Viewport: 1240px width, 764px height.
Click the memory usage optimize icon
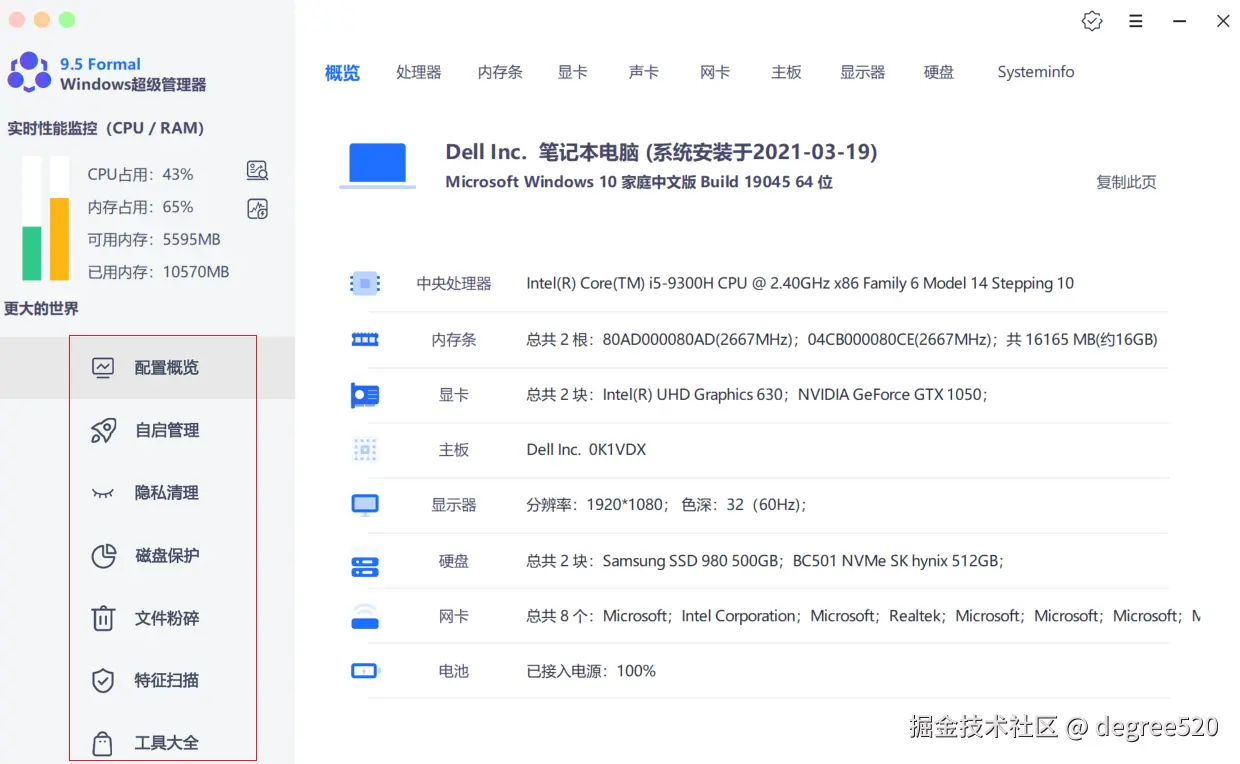[257, 209]
